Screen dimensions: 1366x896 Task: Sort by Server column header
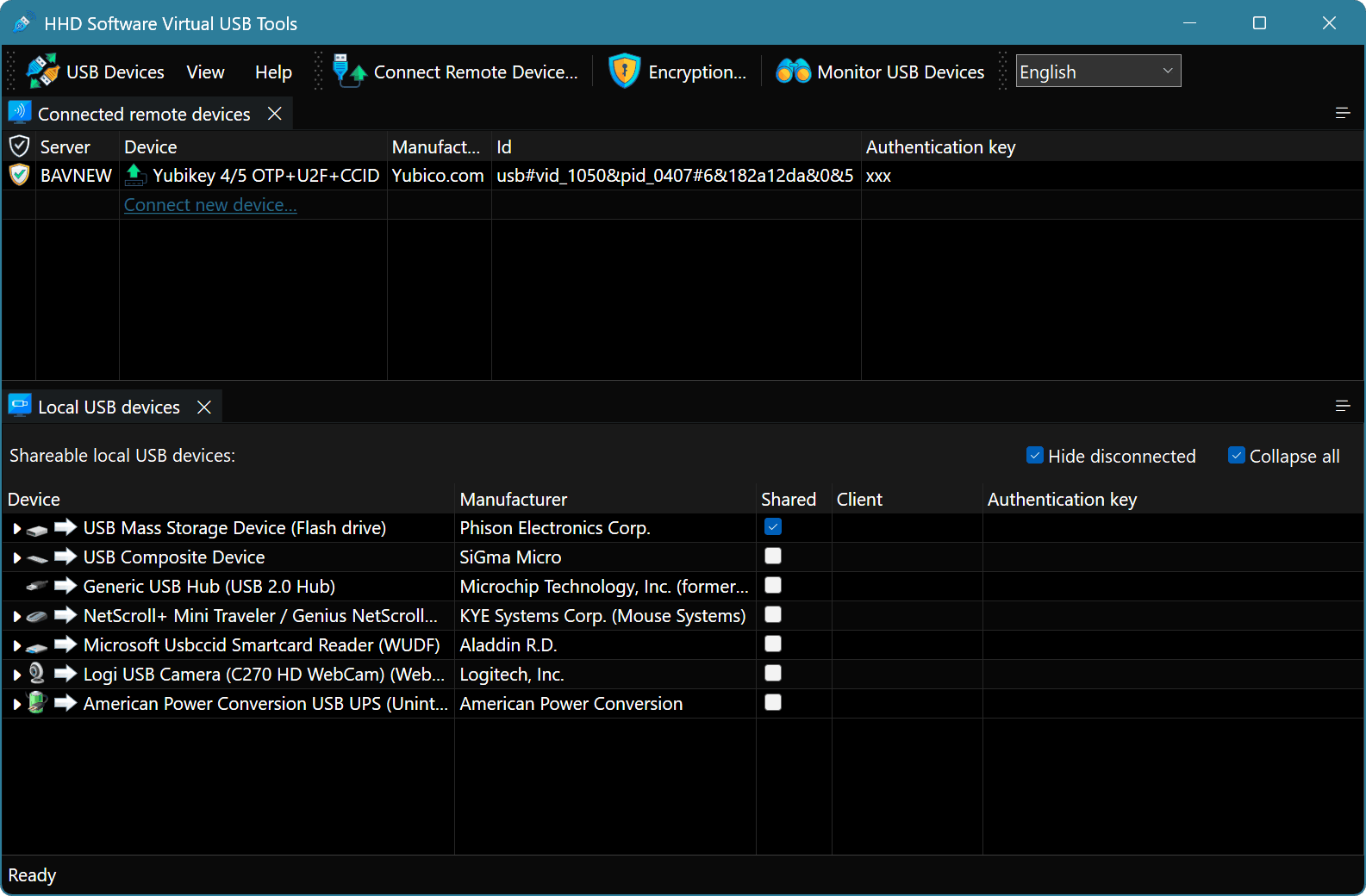point(76,146)
